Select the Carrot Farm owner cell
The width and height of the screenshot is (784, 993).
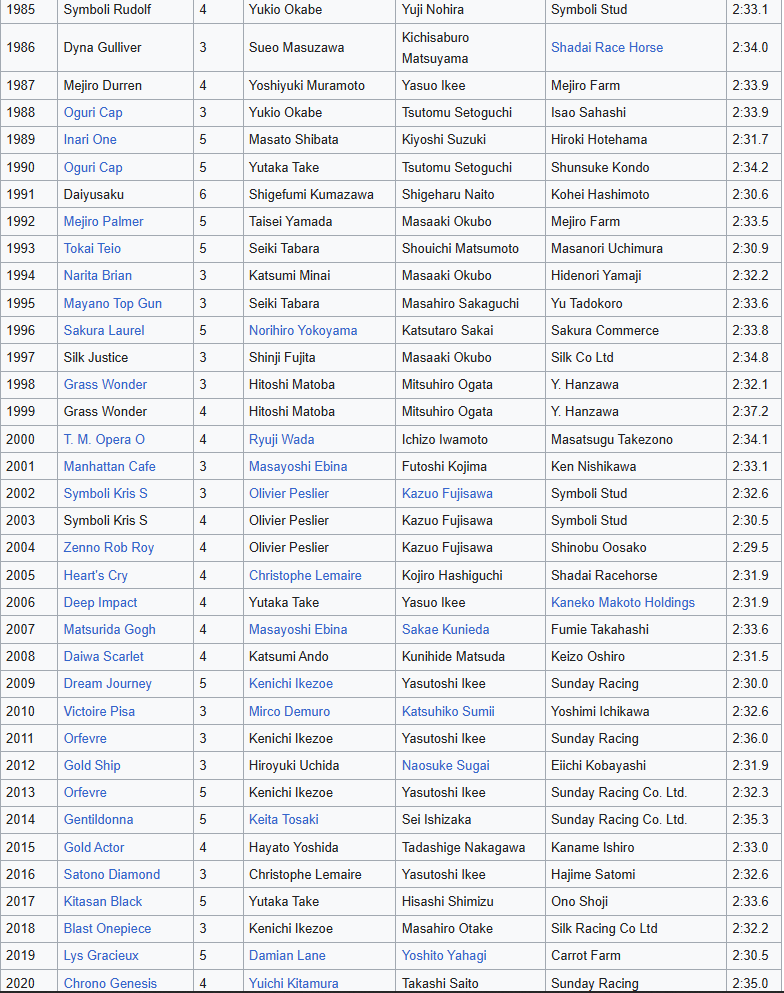(635, 956)
